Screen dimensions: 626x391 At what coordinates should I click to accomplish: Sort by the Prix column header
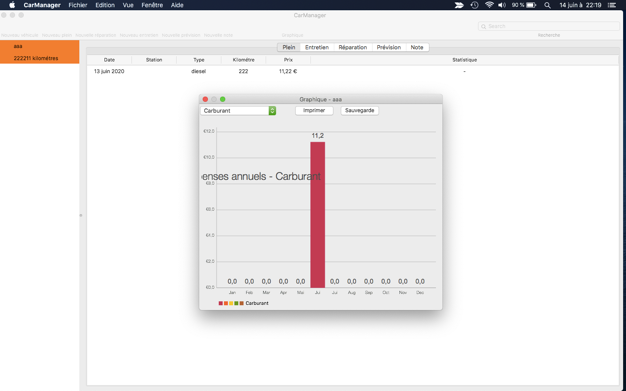288,60
